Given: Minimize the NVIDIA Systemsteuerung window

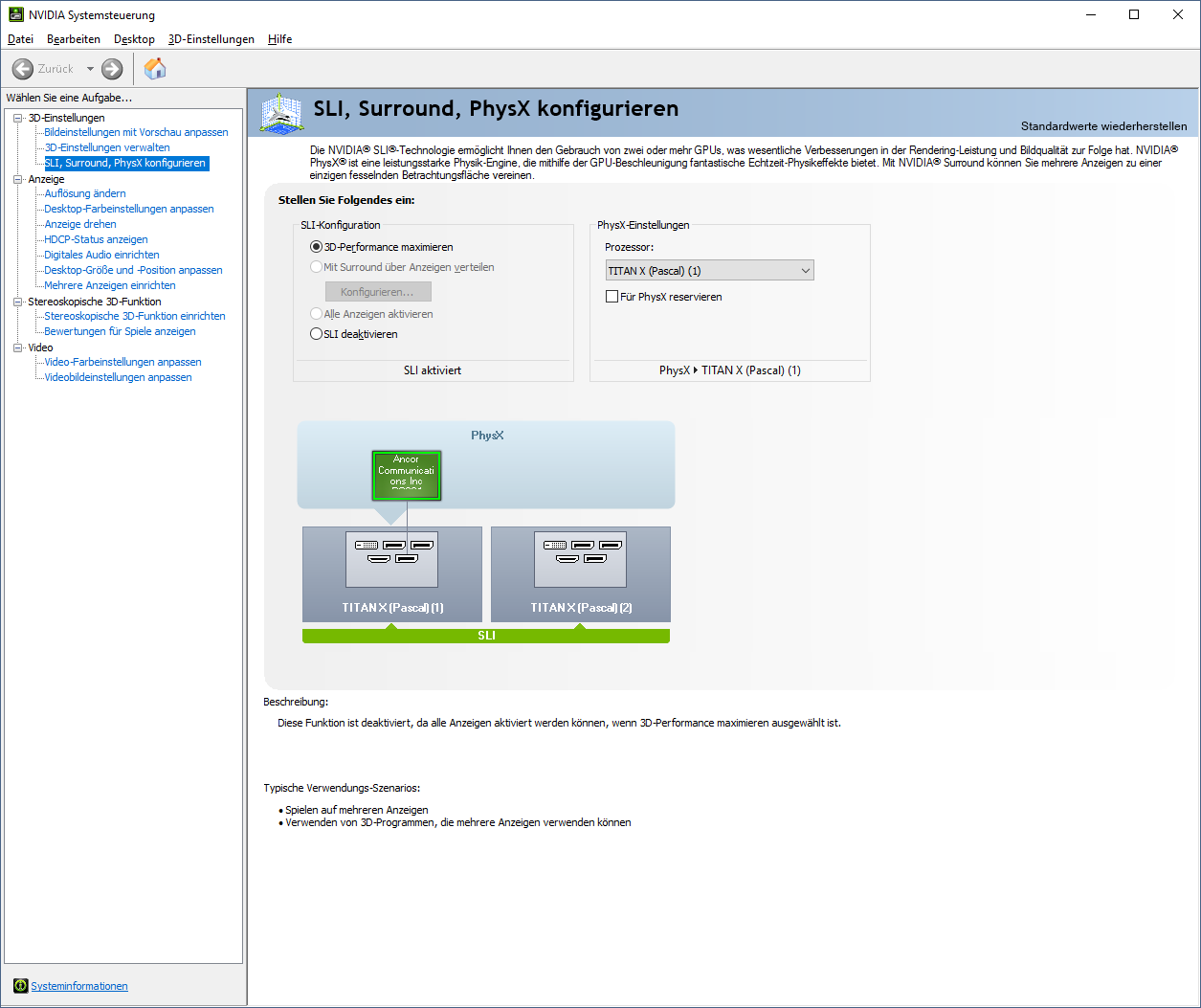Looking at the screenshot, I should (x=1090, y=14).
